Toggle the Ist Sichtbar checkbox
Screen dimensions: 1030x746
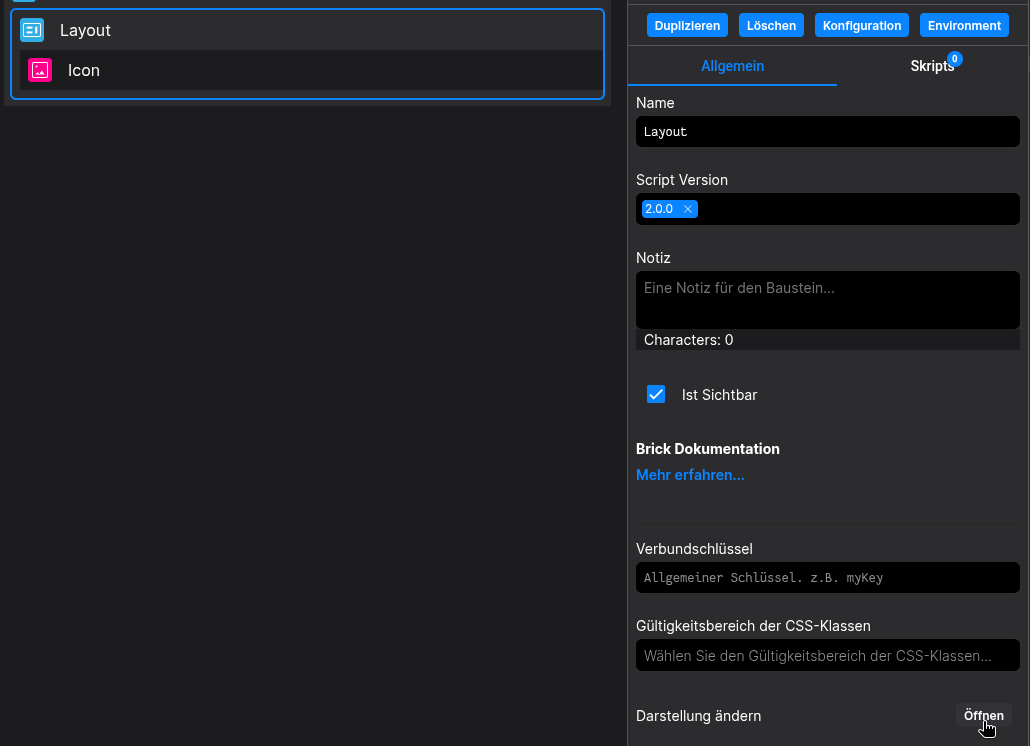click(x=656, y=394)
